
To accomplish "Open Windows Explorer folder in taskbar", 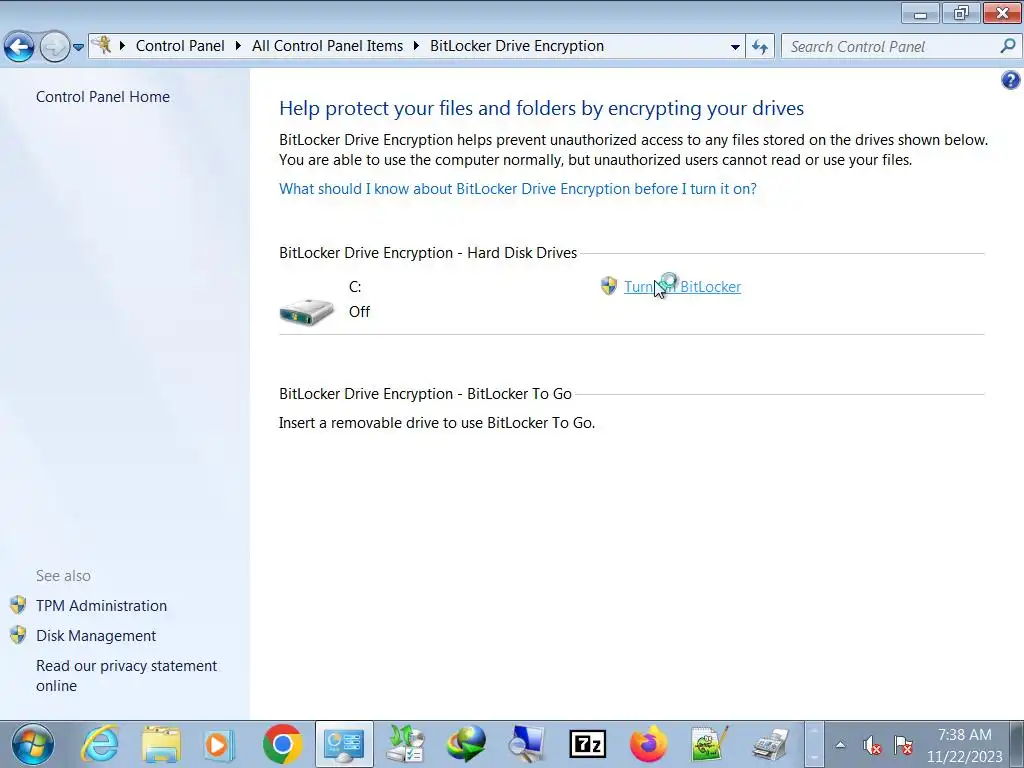I will pos(161,744).
